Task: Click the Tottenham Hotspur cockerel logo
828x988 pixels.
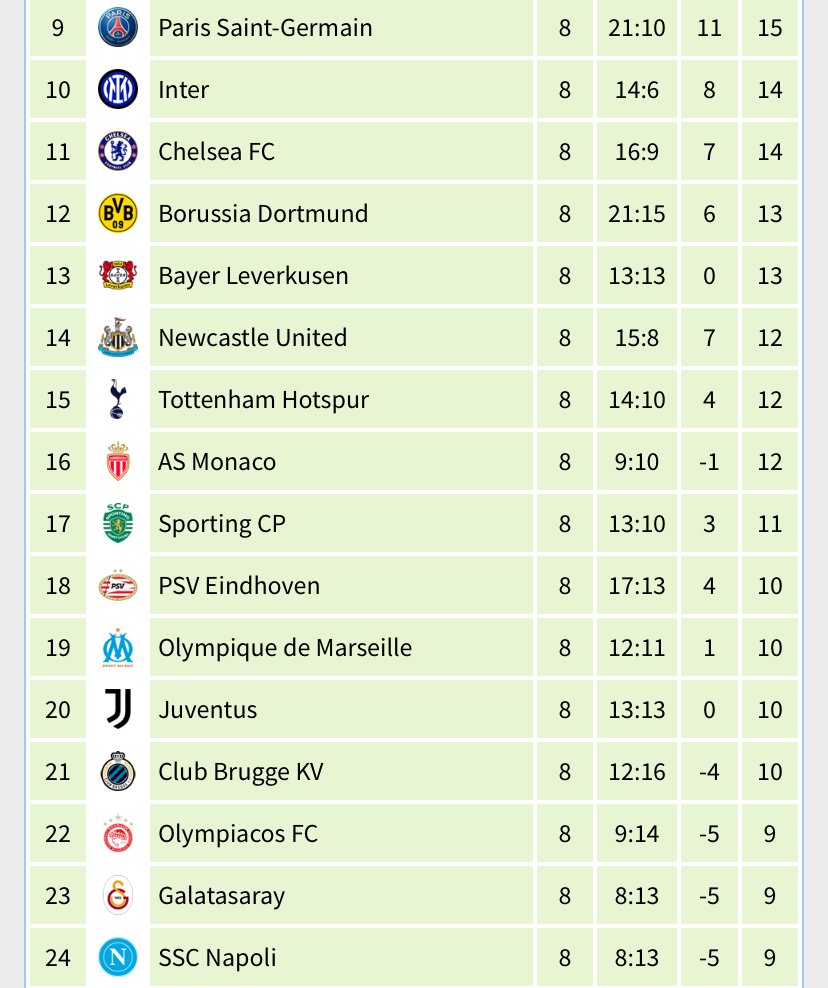Action: [118, 400]
